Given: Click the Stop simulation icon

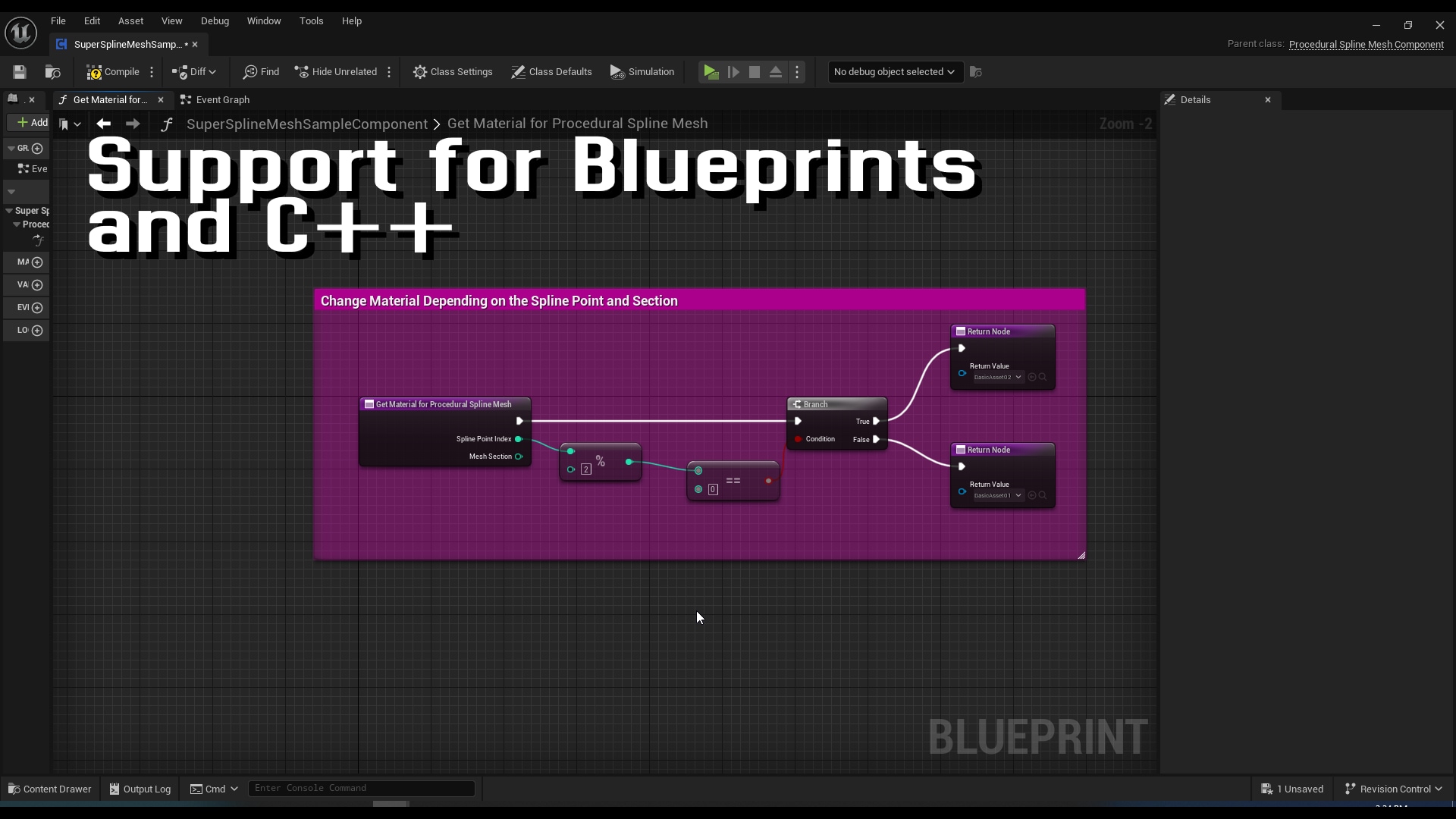Looking at the screenshot, I should (x=755, y=72).
